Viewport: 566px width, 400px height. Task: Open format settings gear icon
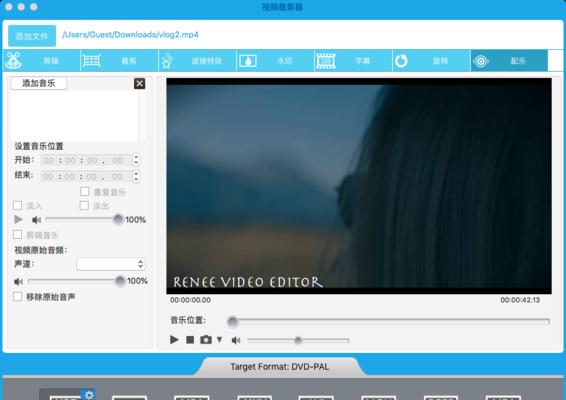coord(89,395)
